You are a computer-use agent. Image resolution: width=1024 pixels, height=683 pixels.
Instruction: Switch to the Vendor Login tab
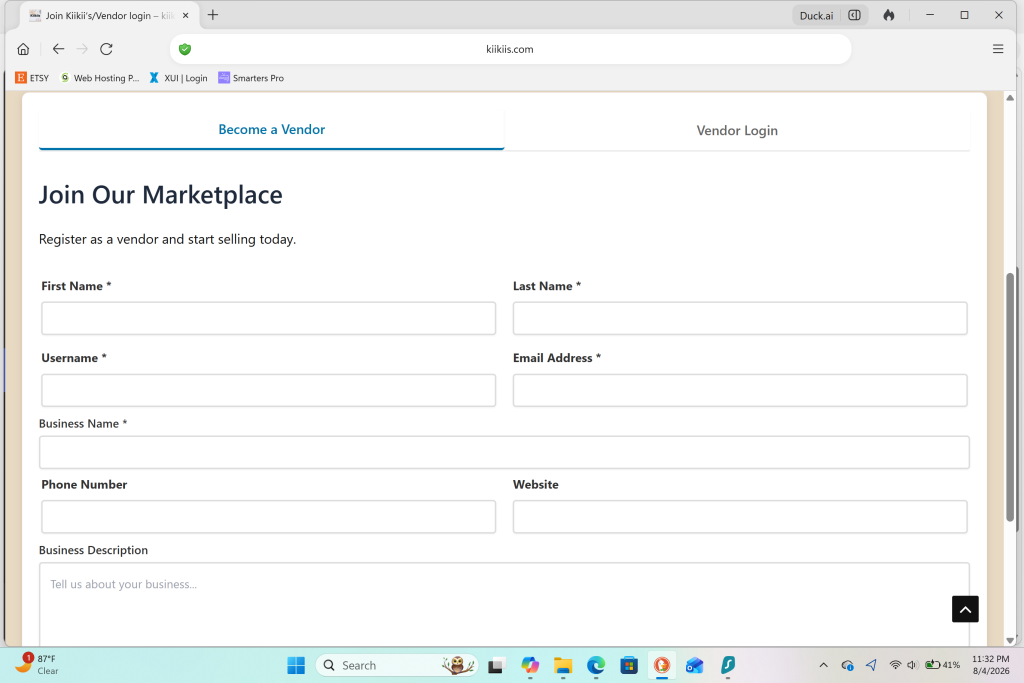click(x=737, y=131)
